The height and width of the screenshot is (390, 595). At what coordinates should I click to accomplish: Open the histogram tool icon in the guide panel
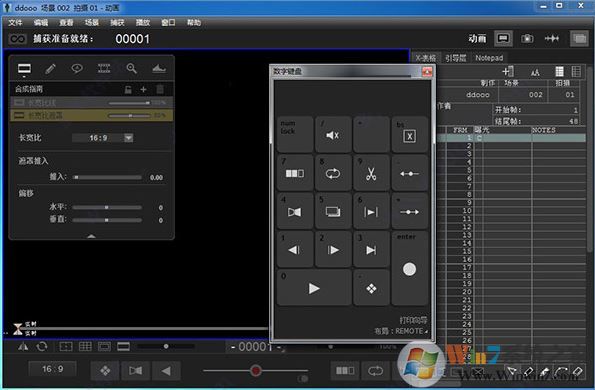click(159, 69)
